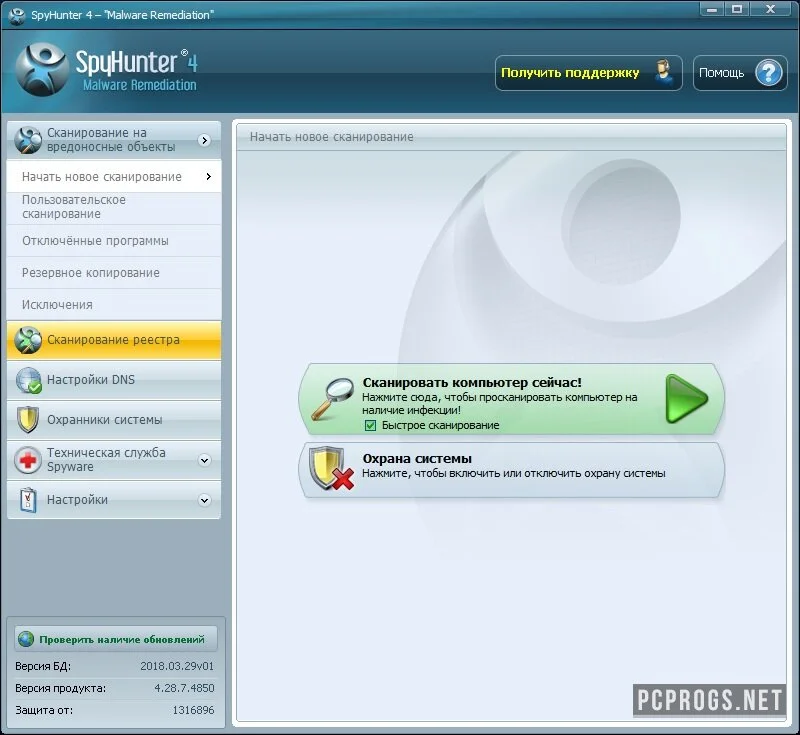Image resolution: width=800 pixels, height=735 pixels.
Task: Minimize the SpyHunter window
Action: click(x=712, y=9)
